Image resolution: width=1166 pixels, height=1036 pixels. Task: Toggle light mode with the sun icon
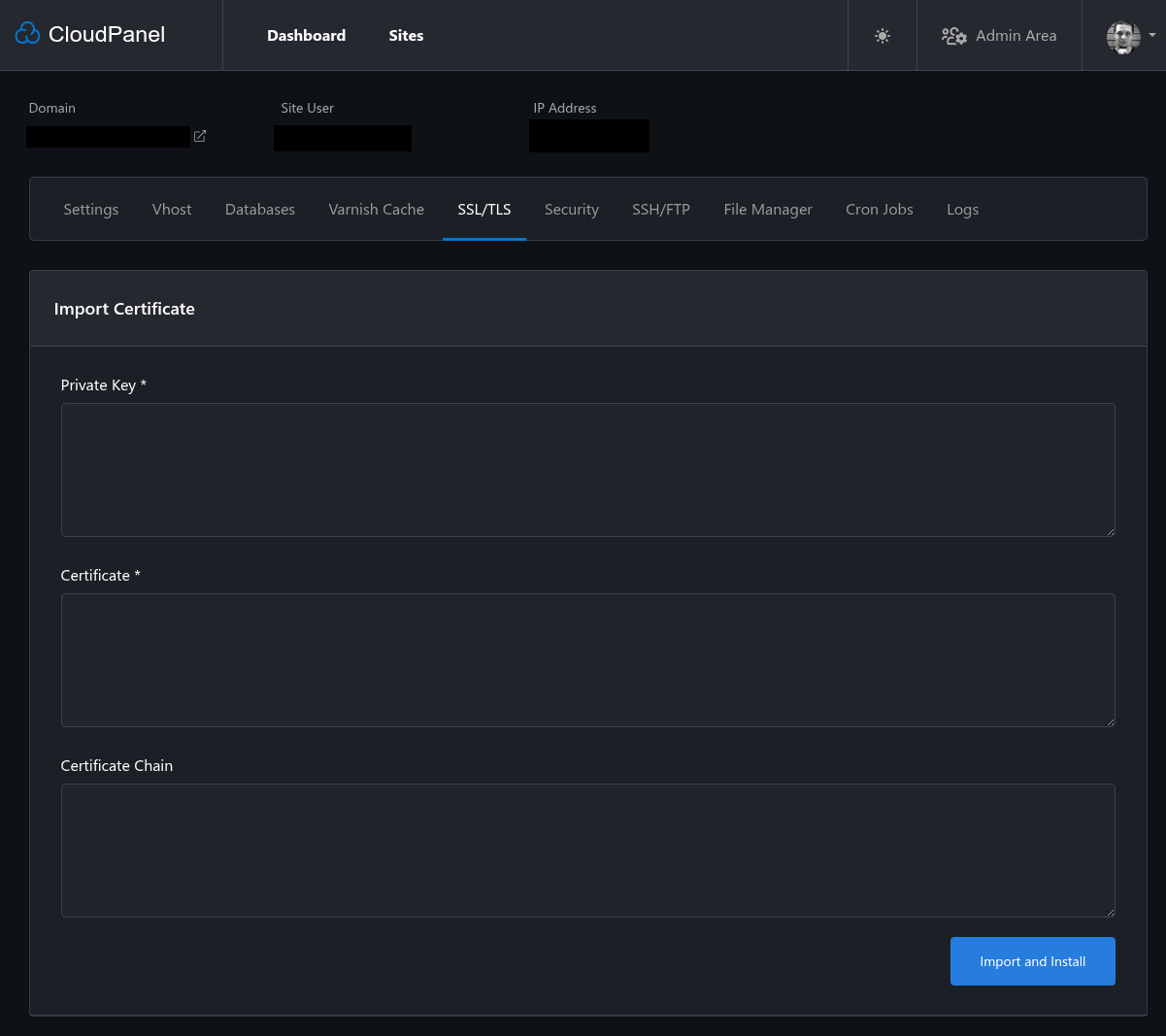click(x=882, y=35)
